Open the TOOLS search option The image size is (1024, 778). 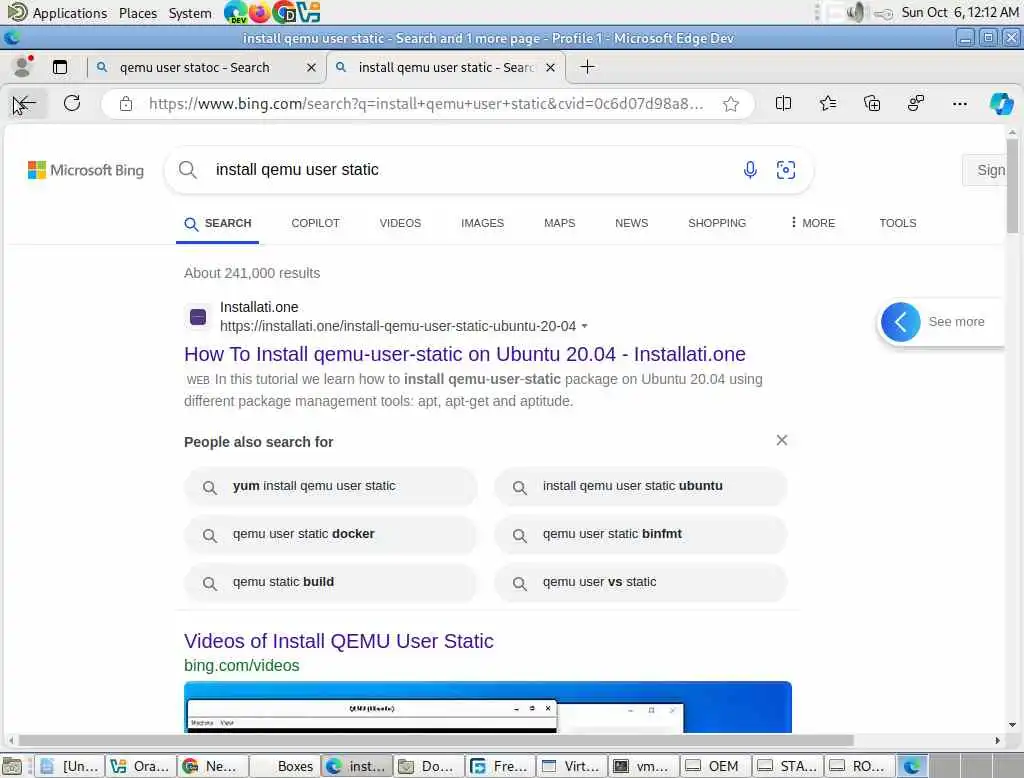[898, 223]
